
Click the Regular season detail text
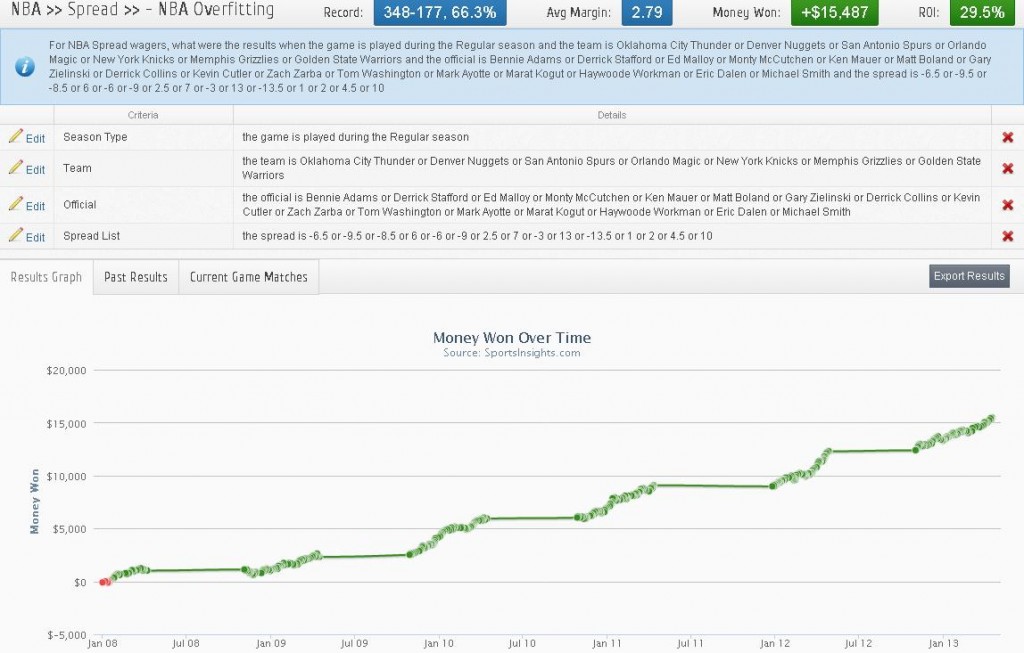tap(355, 137)
